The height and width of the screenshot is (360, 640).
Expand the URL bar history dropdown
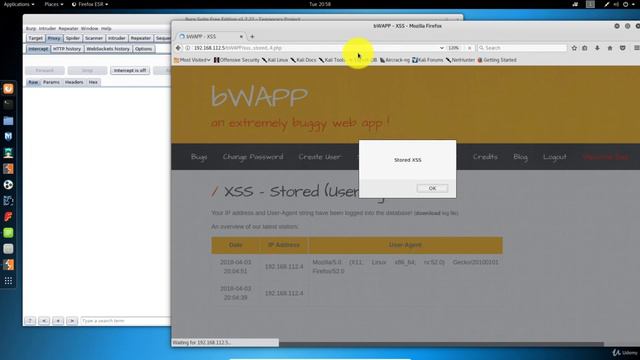[x=442, y=48]
